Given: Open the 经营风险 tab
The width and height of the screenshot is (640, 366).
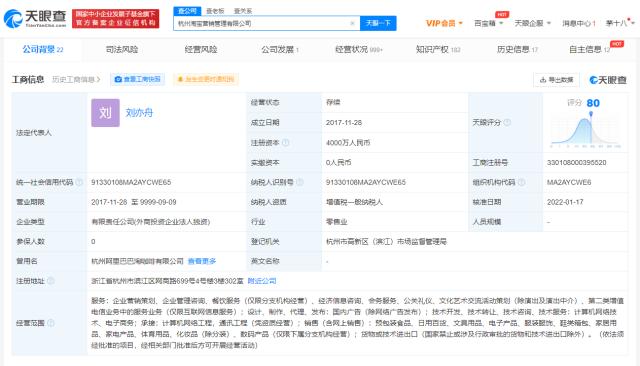Looking at the screenshot, I should tap(200, 49).
